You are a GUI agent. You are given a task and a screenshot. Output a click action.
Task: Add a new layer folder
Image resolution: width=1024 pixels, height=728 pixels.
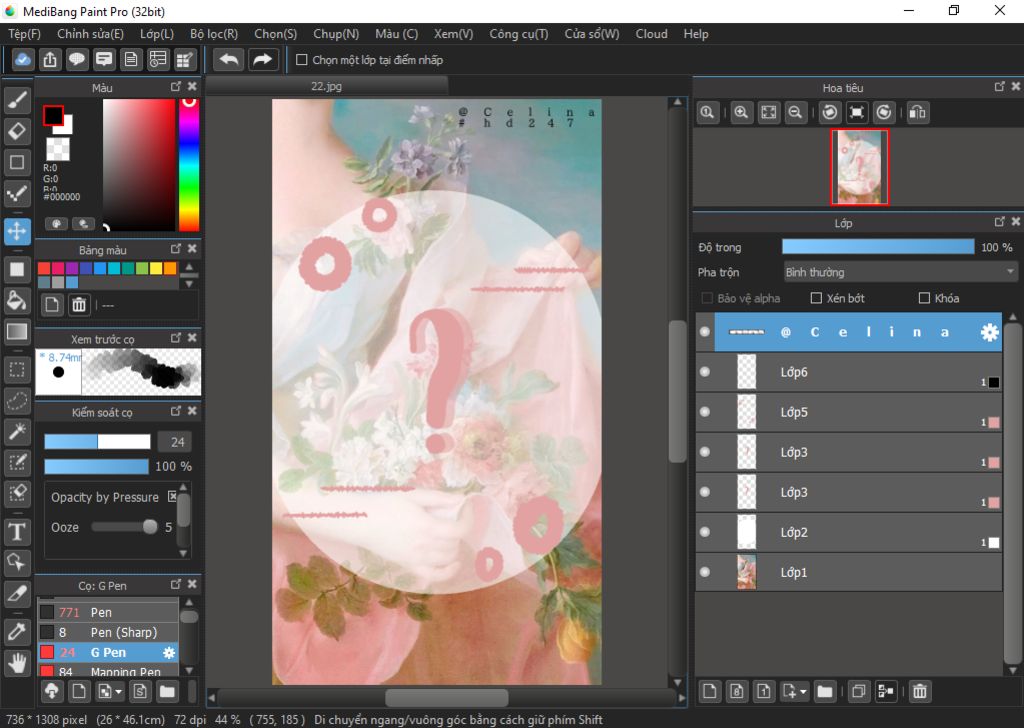pos(825,691)
